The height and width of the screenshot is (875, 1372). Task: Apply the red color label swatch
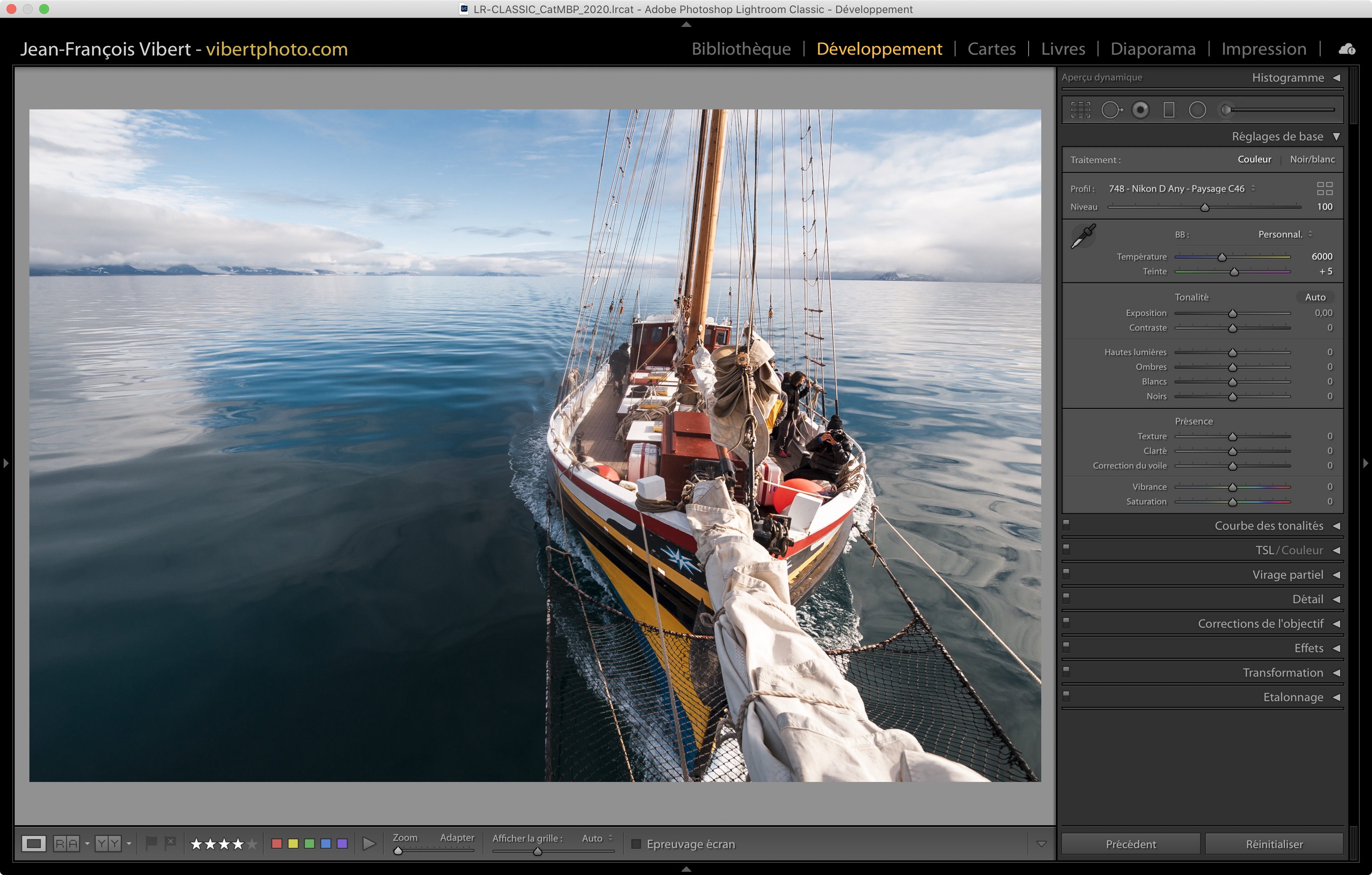tap(277, 843)
